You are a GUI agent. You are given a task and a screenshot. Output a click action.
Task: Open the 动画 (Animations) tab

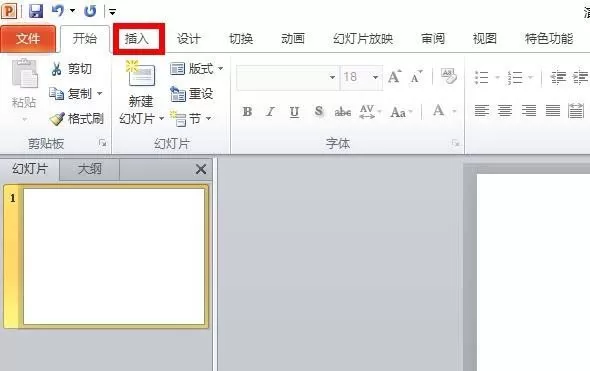(x=293, y=39)
